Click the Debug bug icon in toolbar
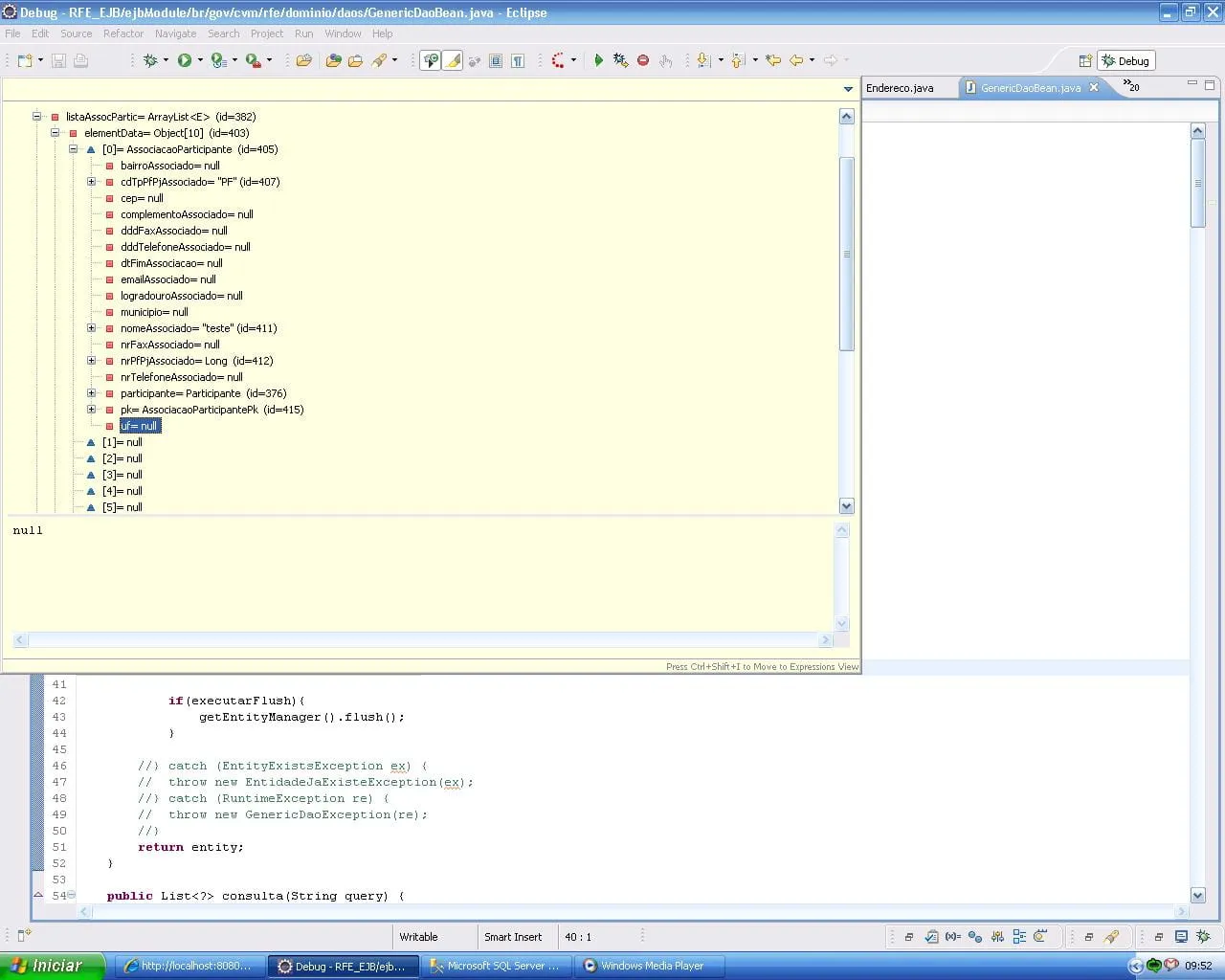The height and width of the screenshot is (980, 1225). 150,60
